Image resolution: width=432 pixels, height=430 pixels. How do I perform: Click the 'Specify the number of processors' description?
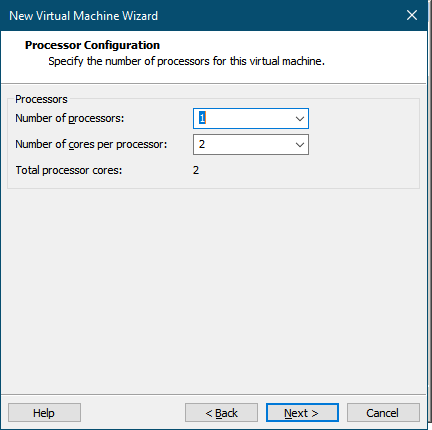tap(186, 61)
